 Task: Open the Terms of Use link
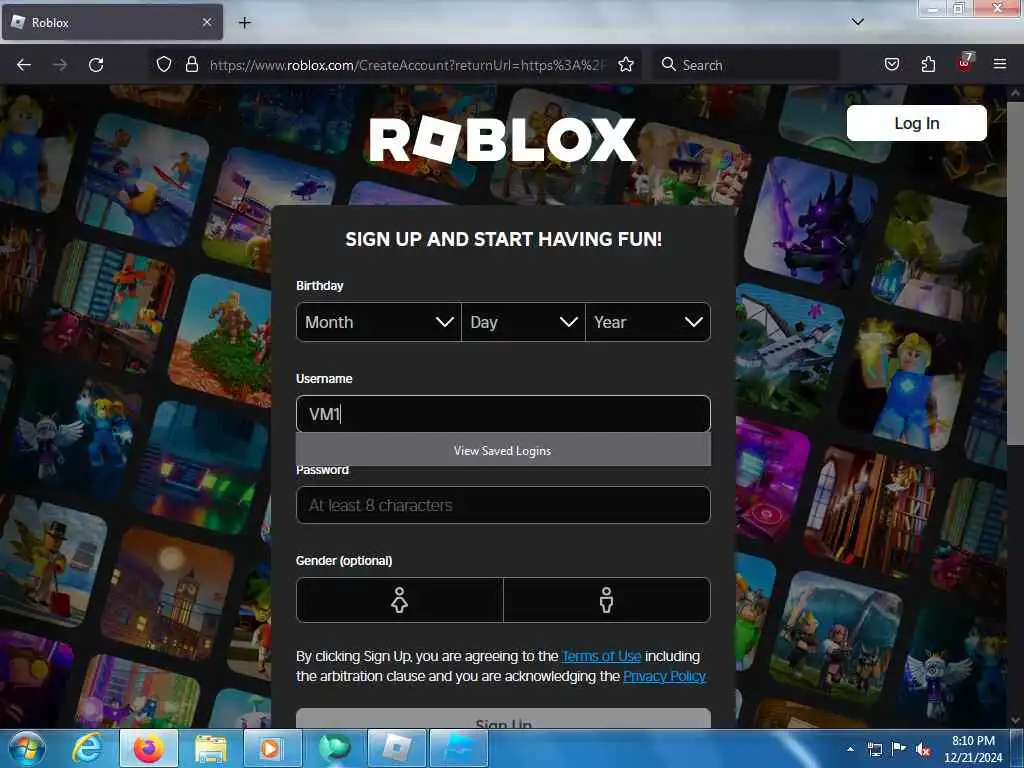601,656
